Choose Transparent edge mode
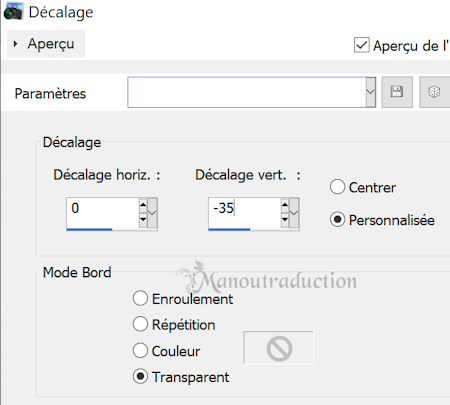 tap(140, 377)
